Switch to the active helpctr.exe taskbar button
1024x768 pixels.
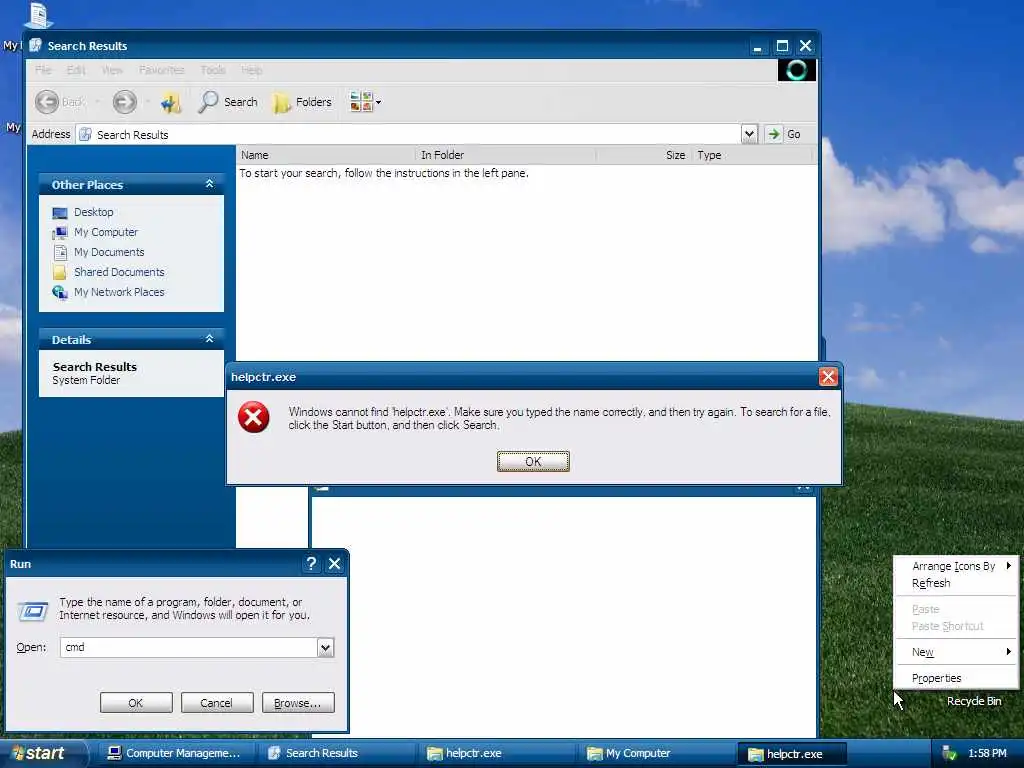click(x=792, y=754)
